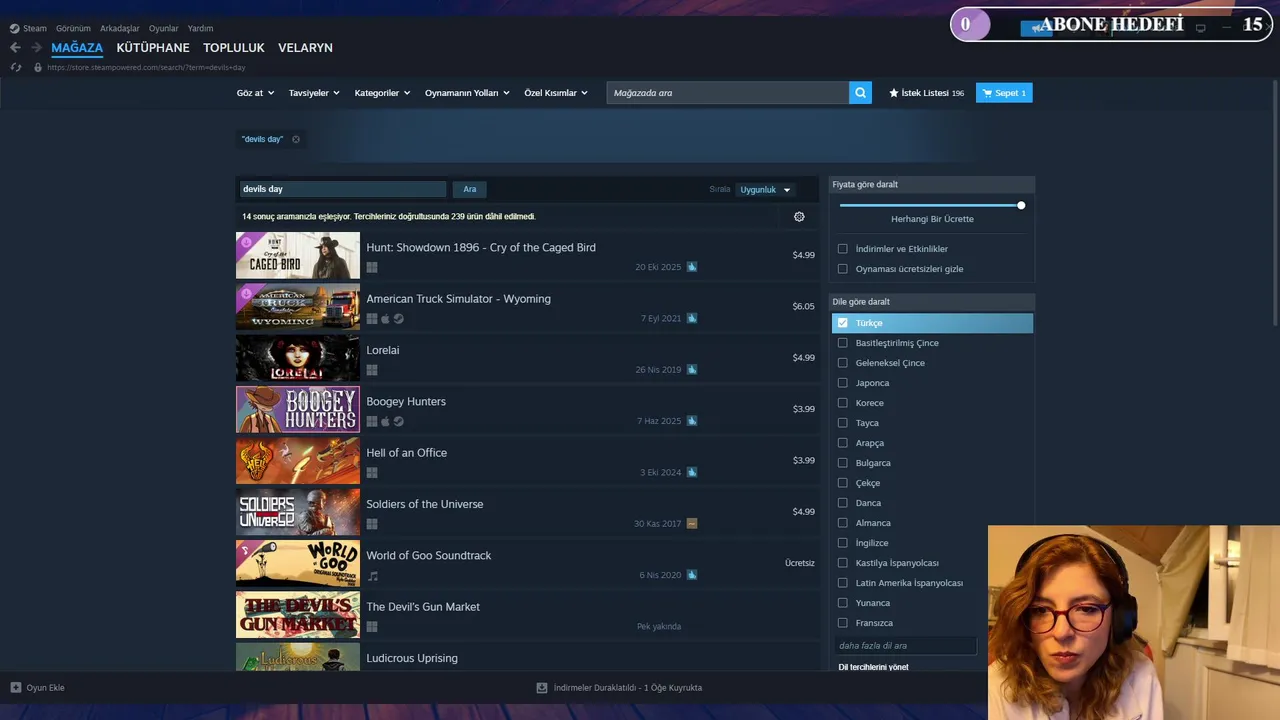Viewport: 1280px width, 720px height.
Task: Go forward with the right arrow
Action: 36,47
